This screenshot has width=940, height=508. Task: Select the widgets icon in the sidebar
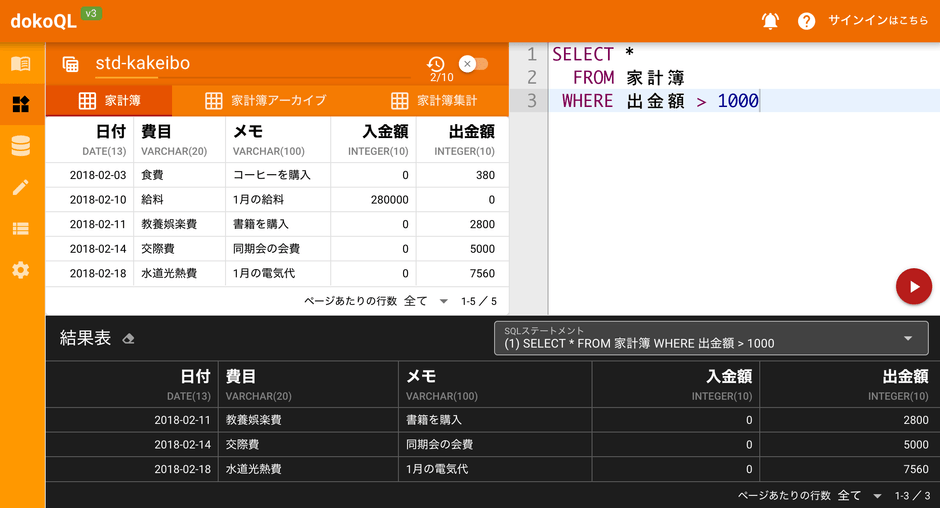pyautogui.click(x=21, y=104)
